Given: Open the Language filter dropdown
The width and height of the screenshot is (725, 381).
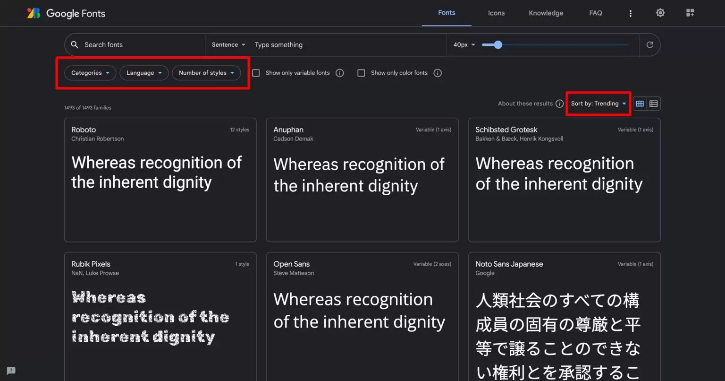Looking at the screenshot, I should point(144,73).
